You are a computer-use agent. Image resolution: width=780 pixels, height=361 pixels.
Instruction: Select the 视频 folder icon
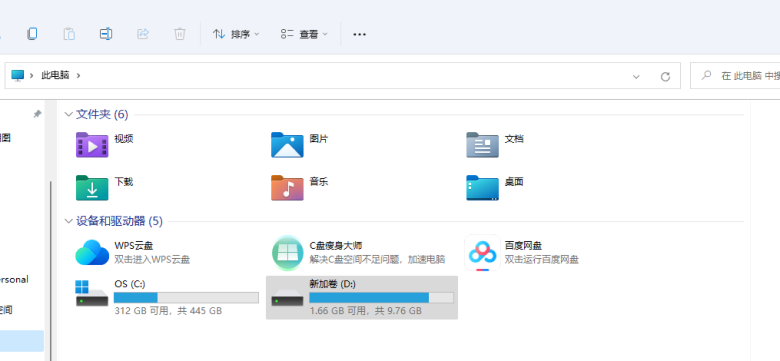coord(92,145)
